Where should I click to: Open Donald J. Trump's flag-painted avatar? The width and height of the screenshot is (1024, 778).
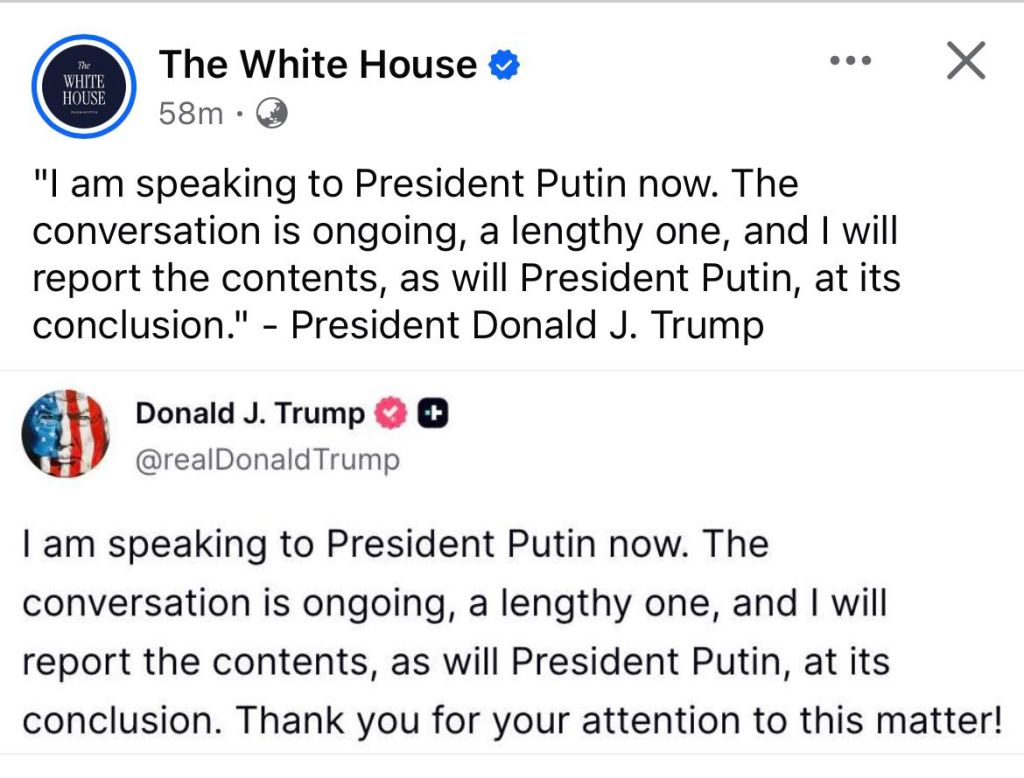[x=66, y=433]
